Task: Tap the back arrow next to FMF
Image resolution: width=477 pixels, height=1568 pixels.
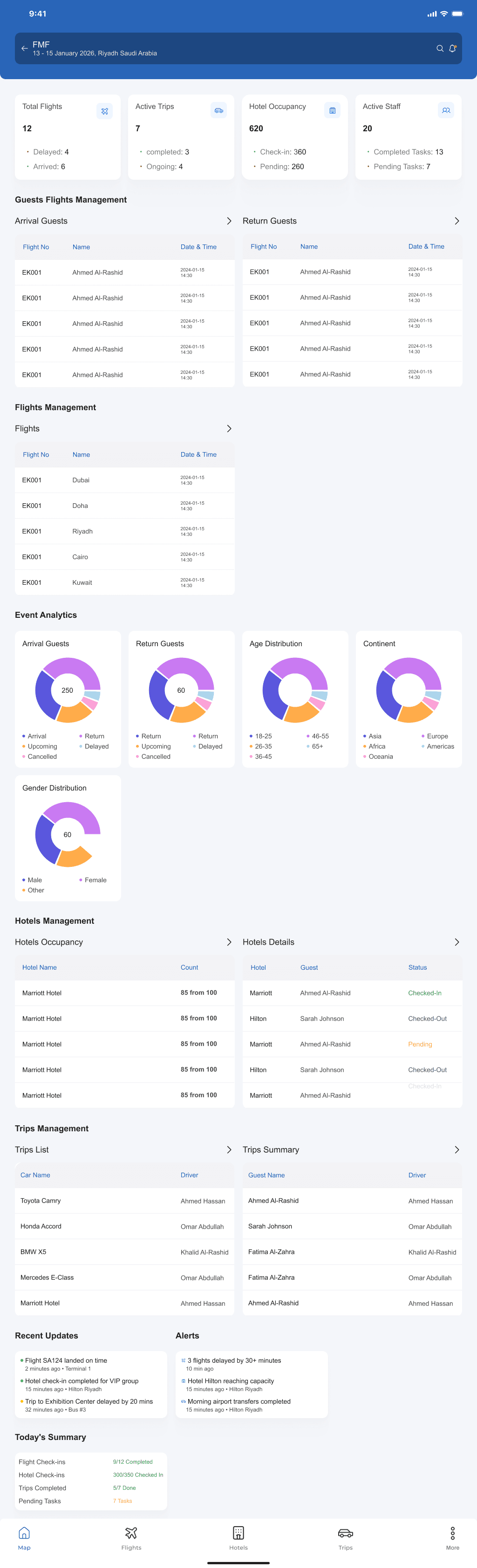Action: (24, 49)
